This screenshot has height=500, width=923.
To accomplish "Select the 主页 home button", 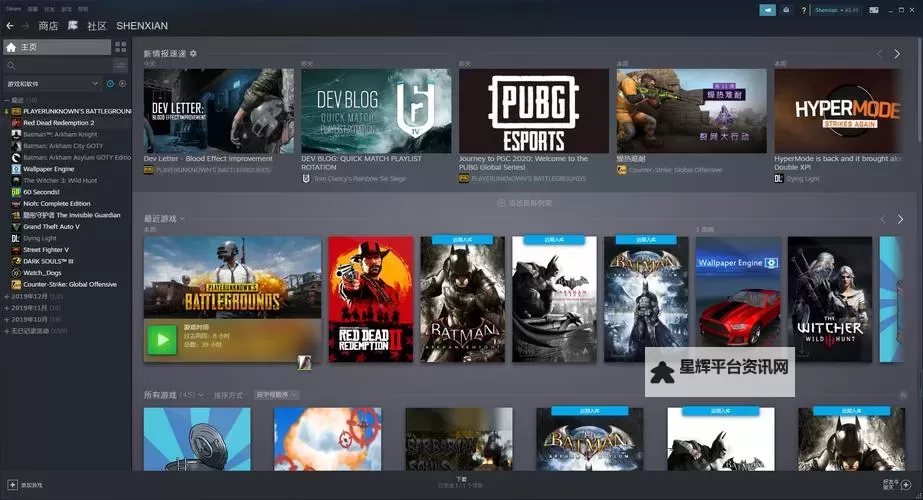I will pyautogui.click(x=57, y=47).
